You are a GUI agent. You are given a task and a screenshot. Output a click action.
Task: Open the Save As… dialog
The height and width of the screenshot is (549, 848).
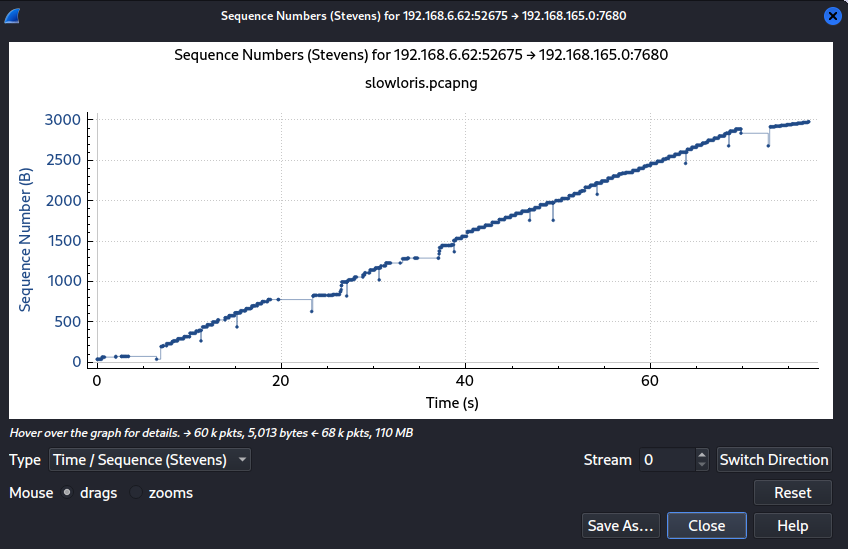point(620,526)
